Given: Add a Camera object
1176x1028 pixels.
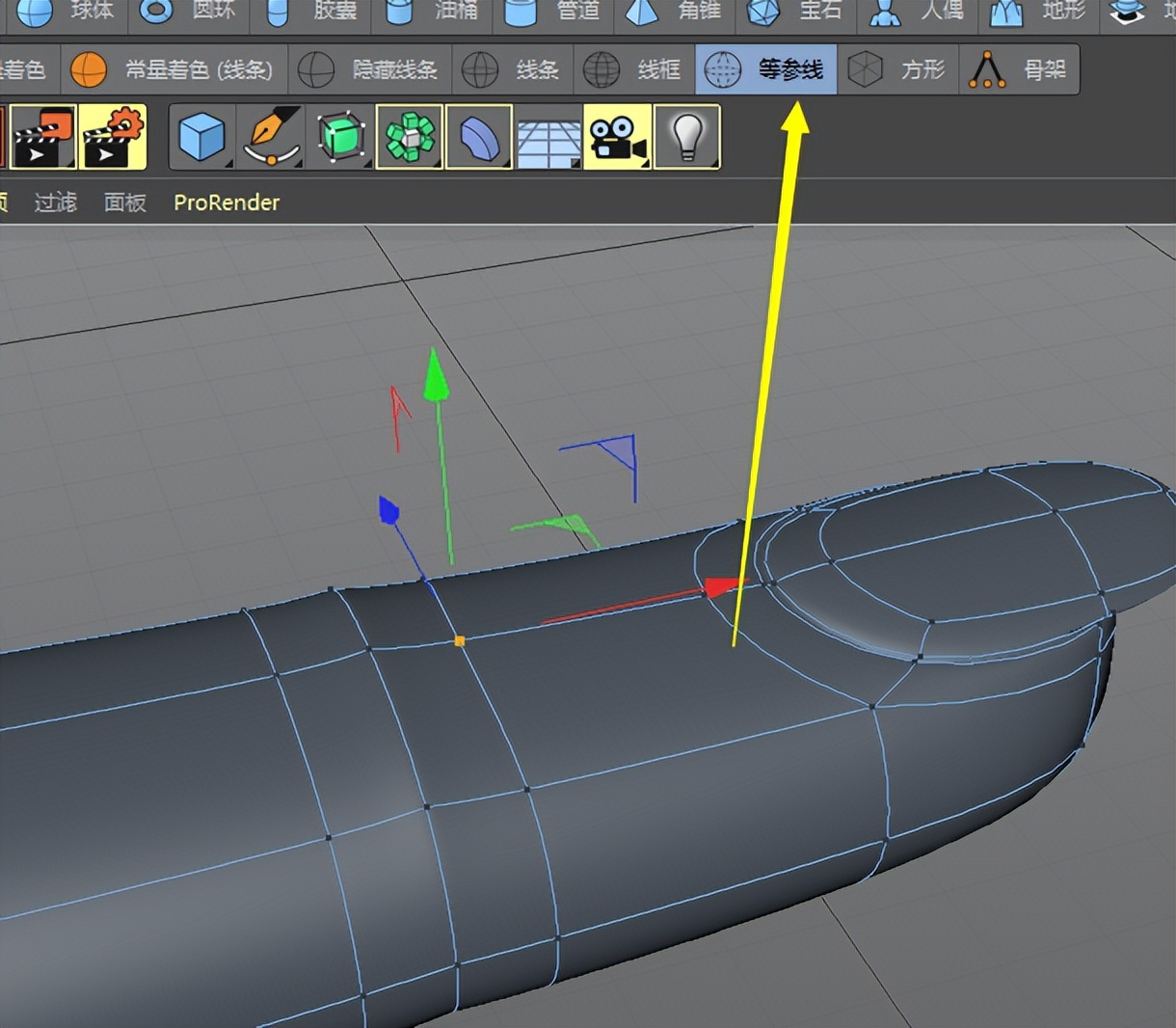Looking at the screenshot, I should click(x=618, y=137).
